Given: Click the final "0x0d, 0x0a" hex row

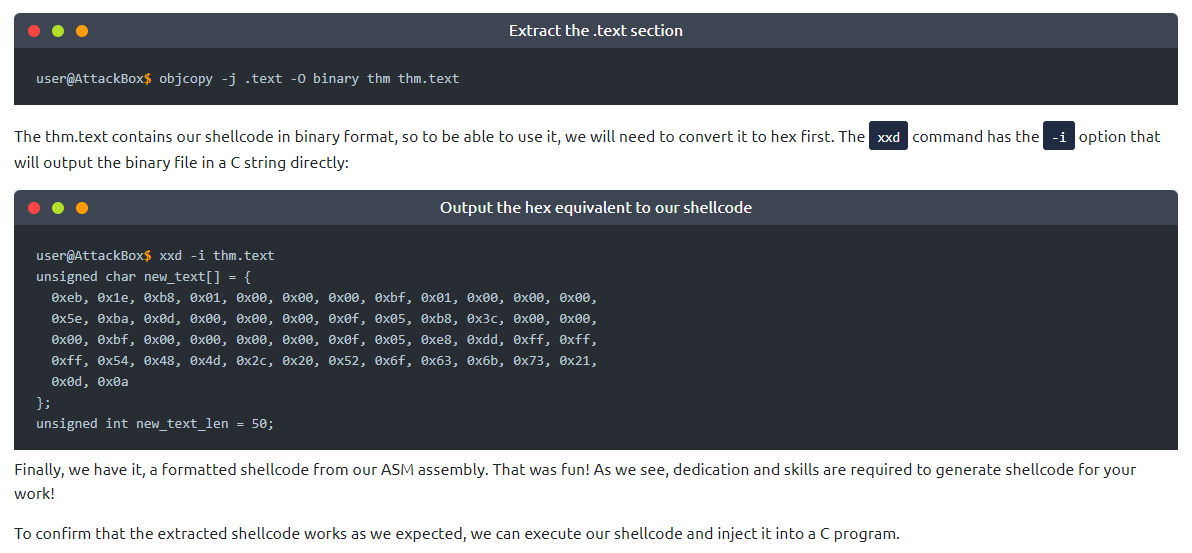Looking at the screenshot, I should click(x=90, y=381).
